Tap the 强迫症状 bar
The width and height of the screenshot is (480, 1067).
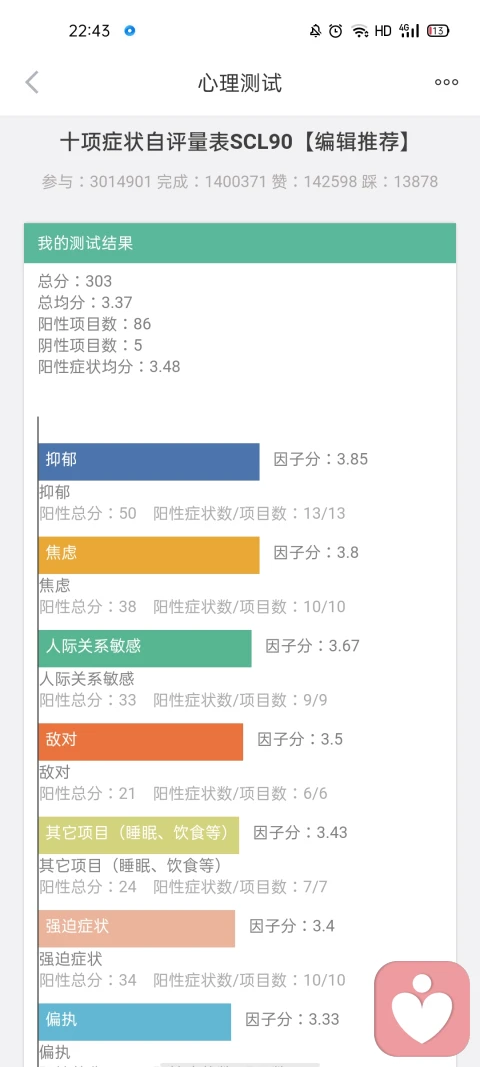click(136, 928)
